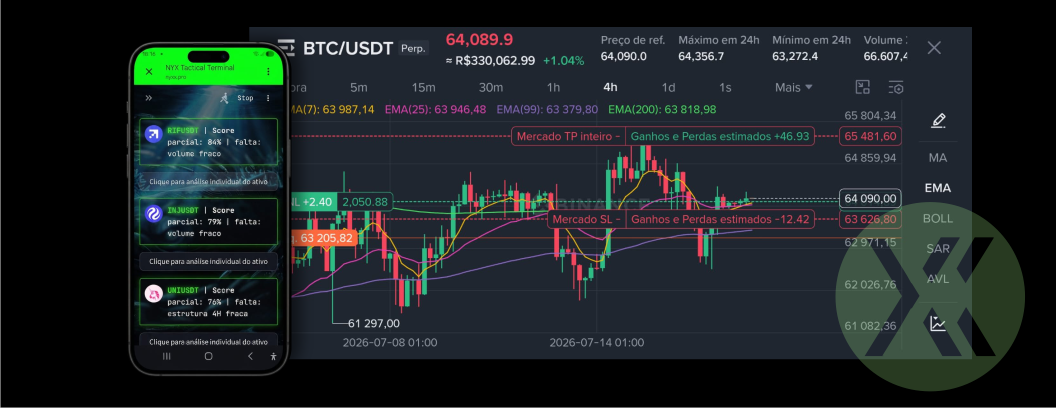Click the 64,089.9 last price
Image resolution: width=1056 pixels, height=408 pixels.
click(479, 40)
